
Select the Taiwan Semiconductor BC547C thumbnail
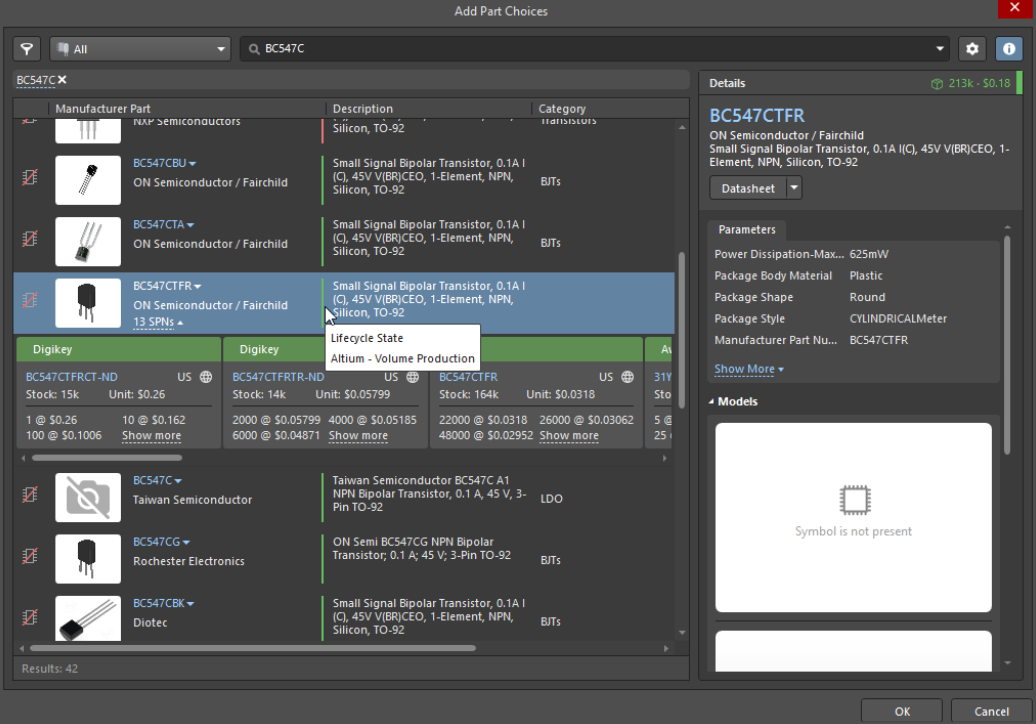coord(88,497)
